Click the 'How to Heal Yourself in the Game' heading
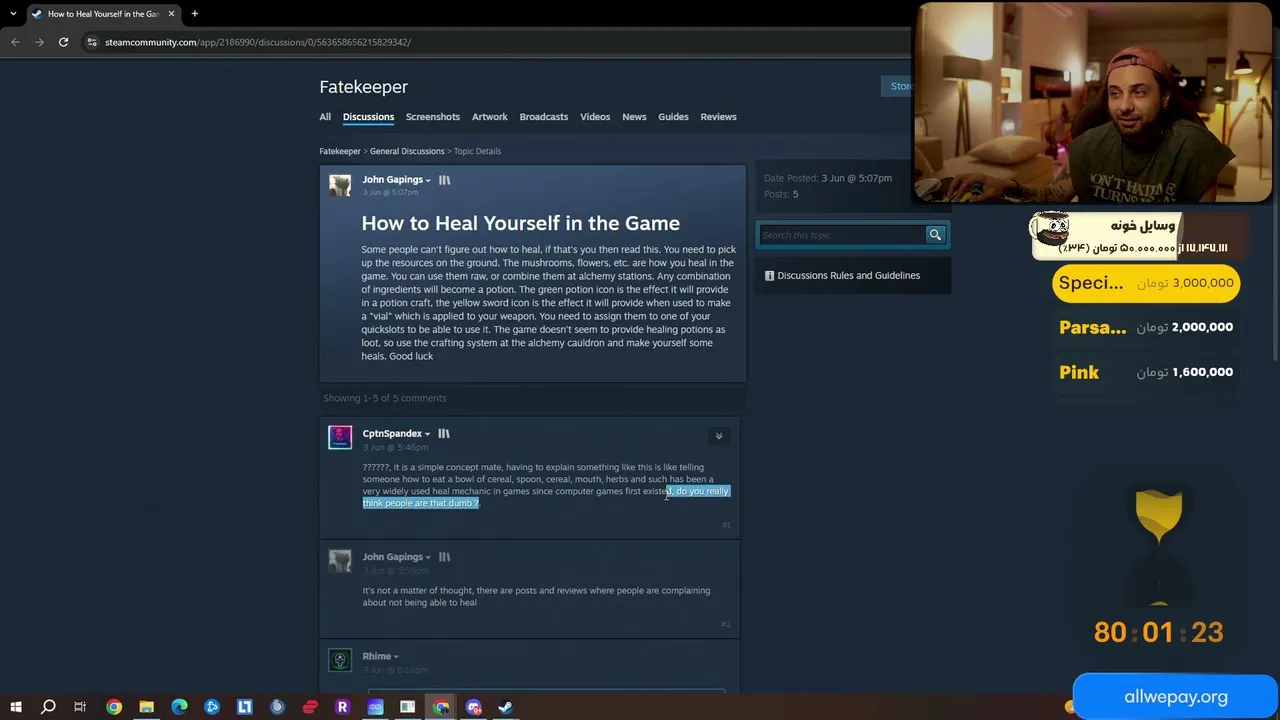The height and width of the screenshot is (720, 1280). (520, 223)
